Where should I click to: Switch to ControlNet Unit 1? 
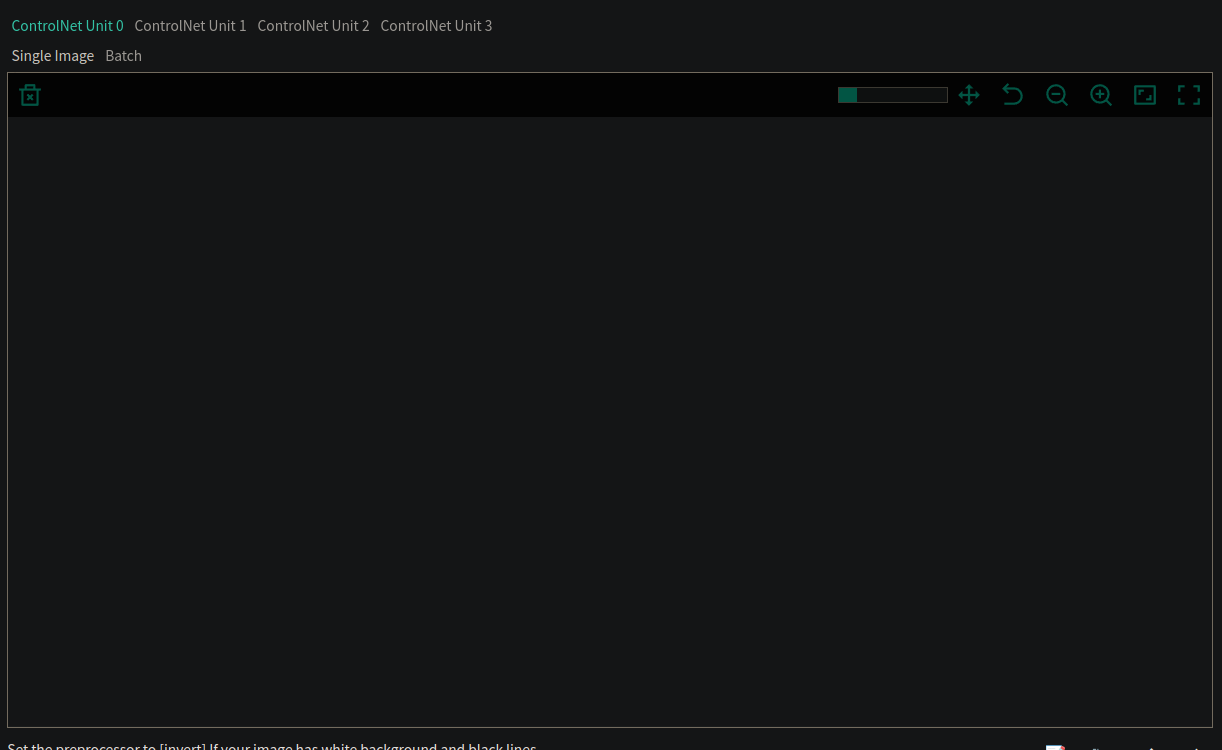click(190, 25)
